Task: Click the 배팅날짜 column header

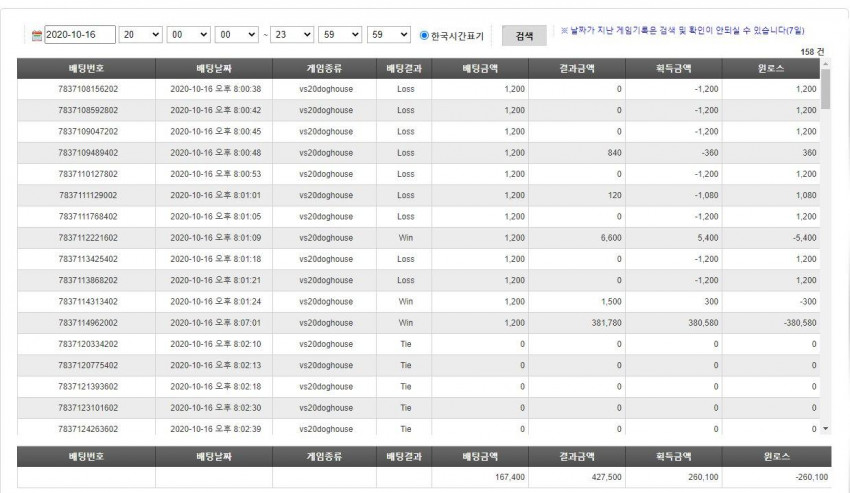Action: (214, 69)
